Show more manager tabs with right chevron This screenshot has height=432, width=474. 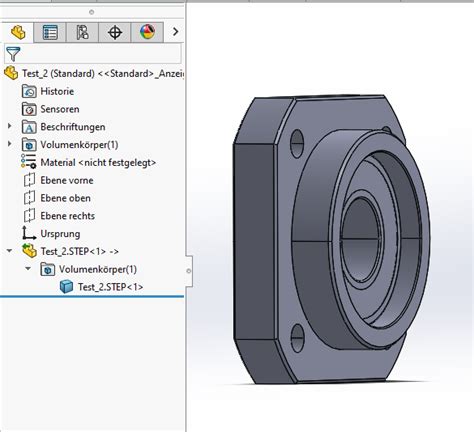click(175, 32)
